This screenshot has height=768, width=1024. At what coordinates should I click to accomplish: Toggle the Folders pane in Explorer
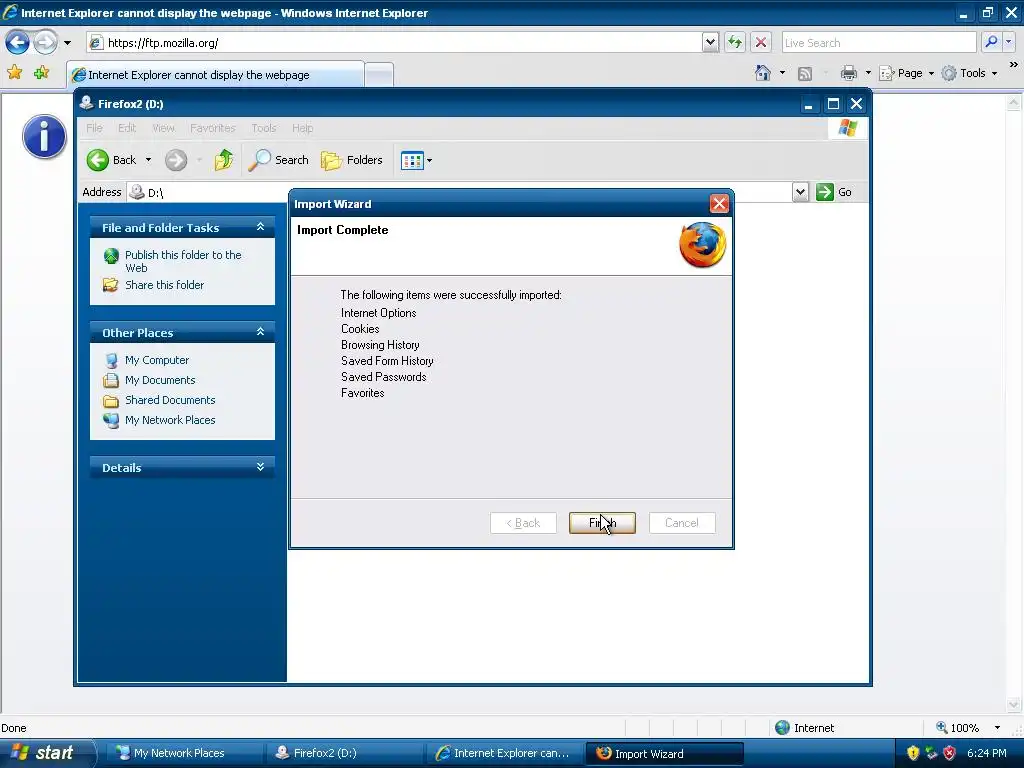tap(351, 160)
